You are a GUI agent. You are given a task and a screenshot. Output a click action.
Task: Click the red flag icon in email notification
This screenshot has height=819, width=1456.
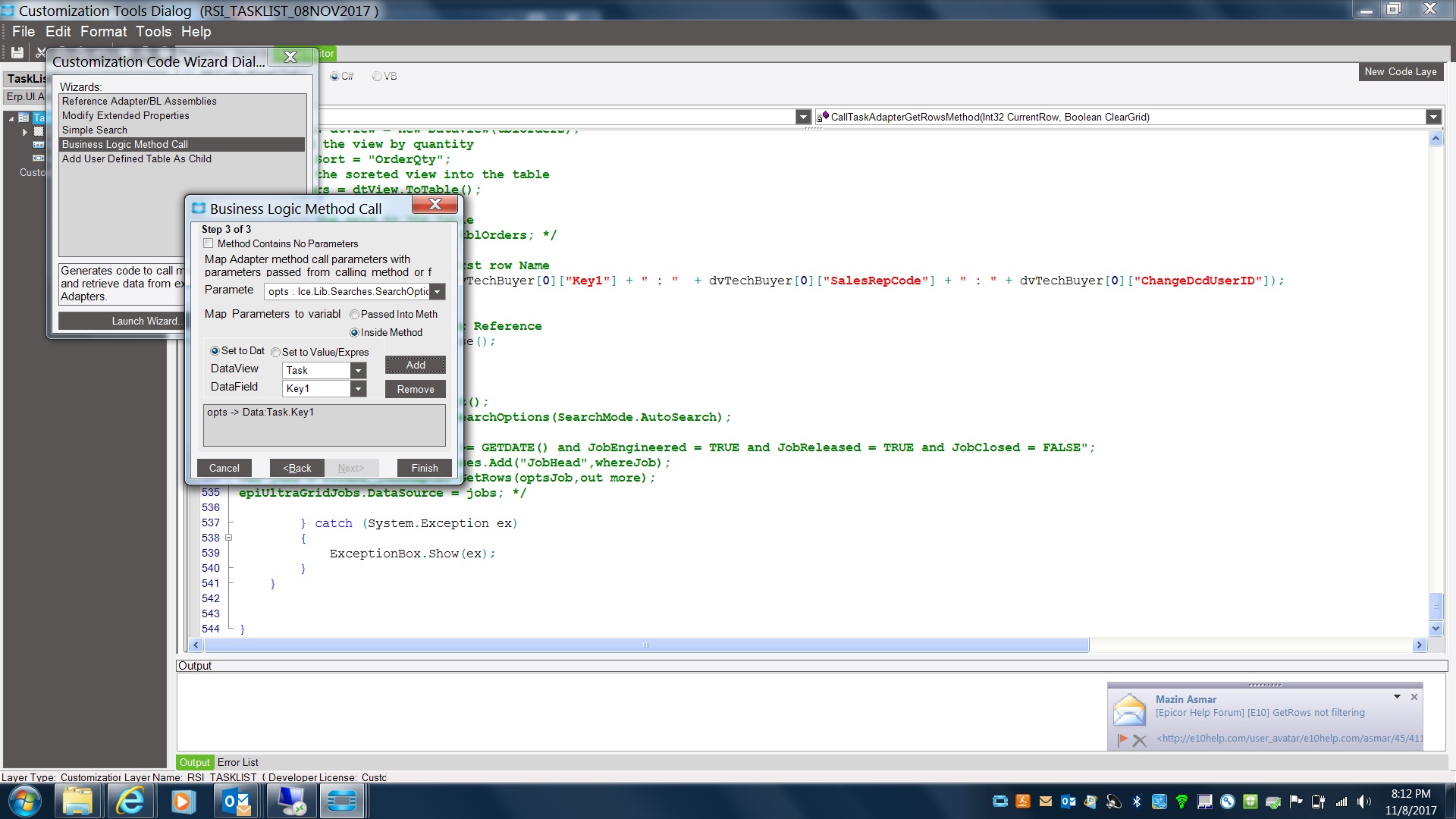click(x=1122, y=740)
